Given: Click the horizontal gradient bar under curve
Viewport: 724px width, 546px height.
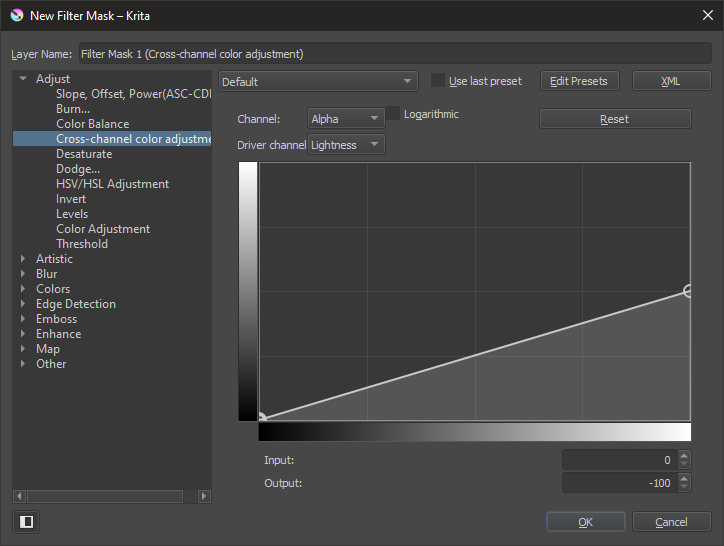Looking at the screenshot, I should (x=475, y=432).
